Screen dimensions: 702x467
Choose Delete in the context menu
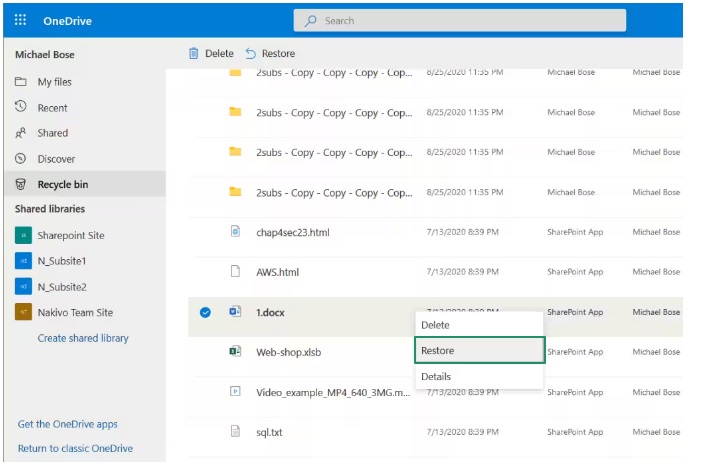pos(479,325)
